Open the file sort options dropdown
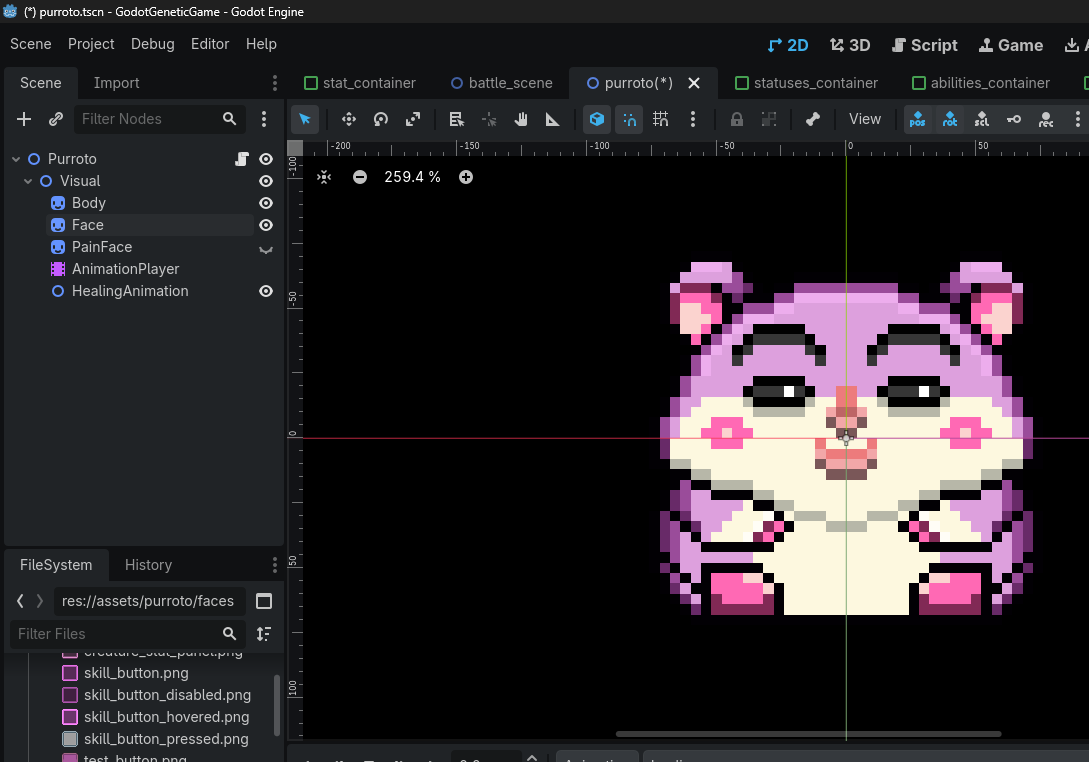The width and height of the screenshot is (1089, 762). pos(264,634)
